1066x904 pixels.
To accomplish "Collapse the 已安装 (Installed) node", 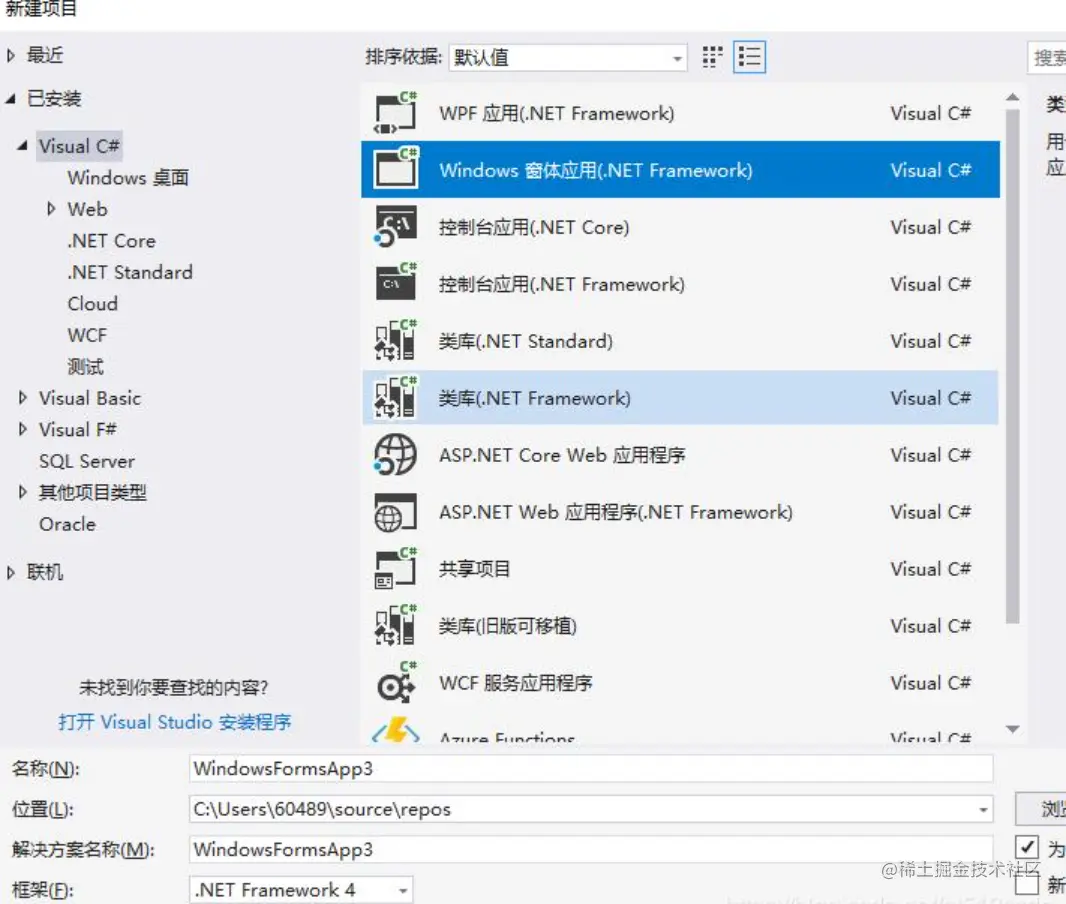I will coord(10,99).
